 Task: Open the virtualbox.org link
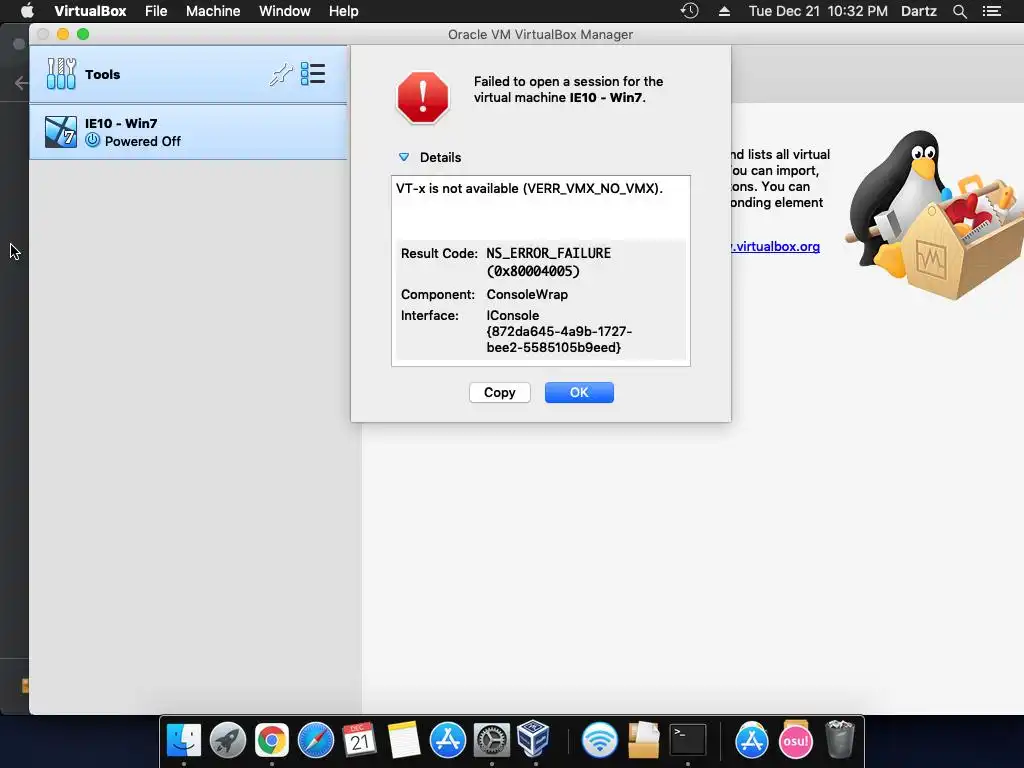[x=775, y=246]
